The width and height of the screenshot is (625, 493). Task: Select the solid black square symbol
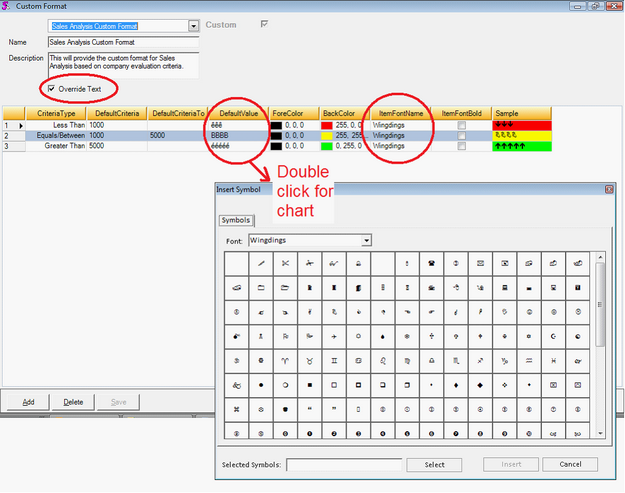coord(310,385)
